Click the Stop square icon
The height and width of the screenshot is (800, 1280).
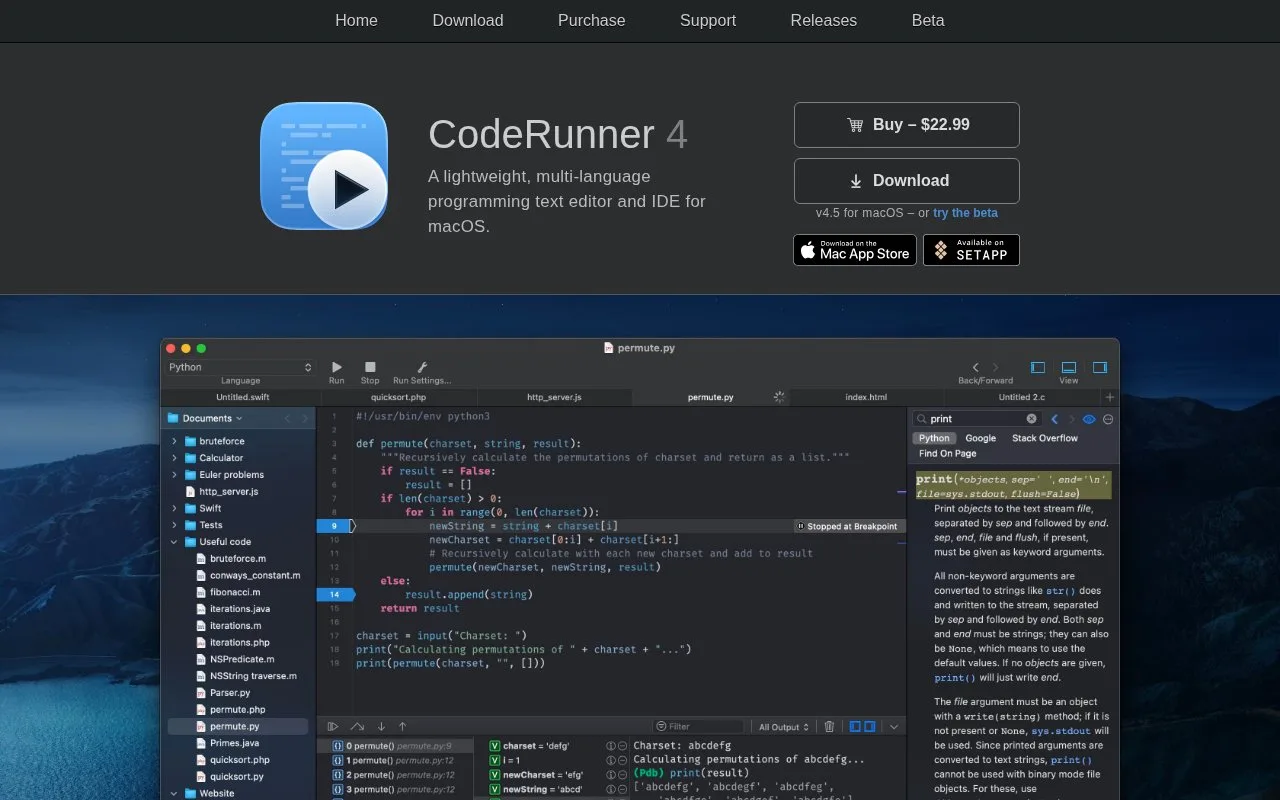370,367
